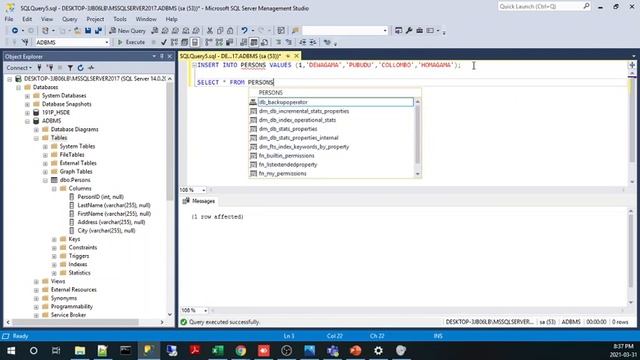The width and height of the screenshot is (640, 360).
Task: Expand the System Databases folder
Action: (27, 96)
